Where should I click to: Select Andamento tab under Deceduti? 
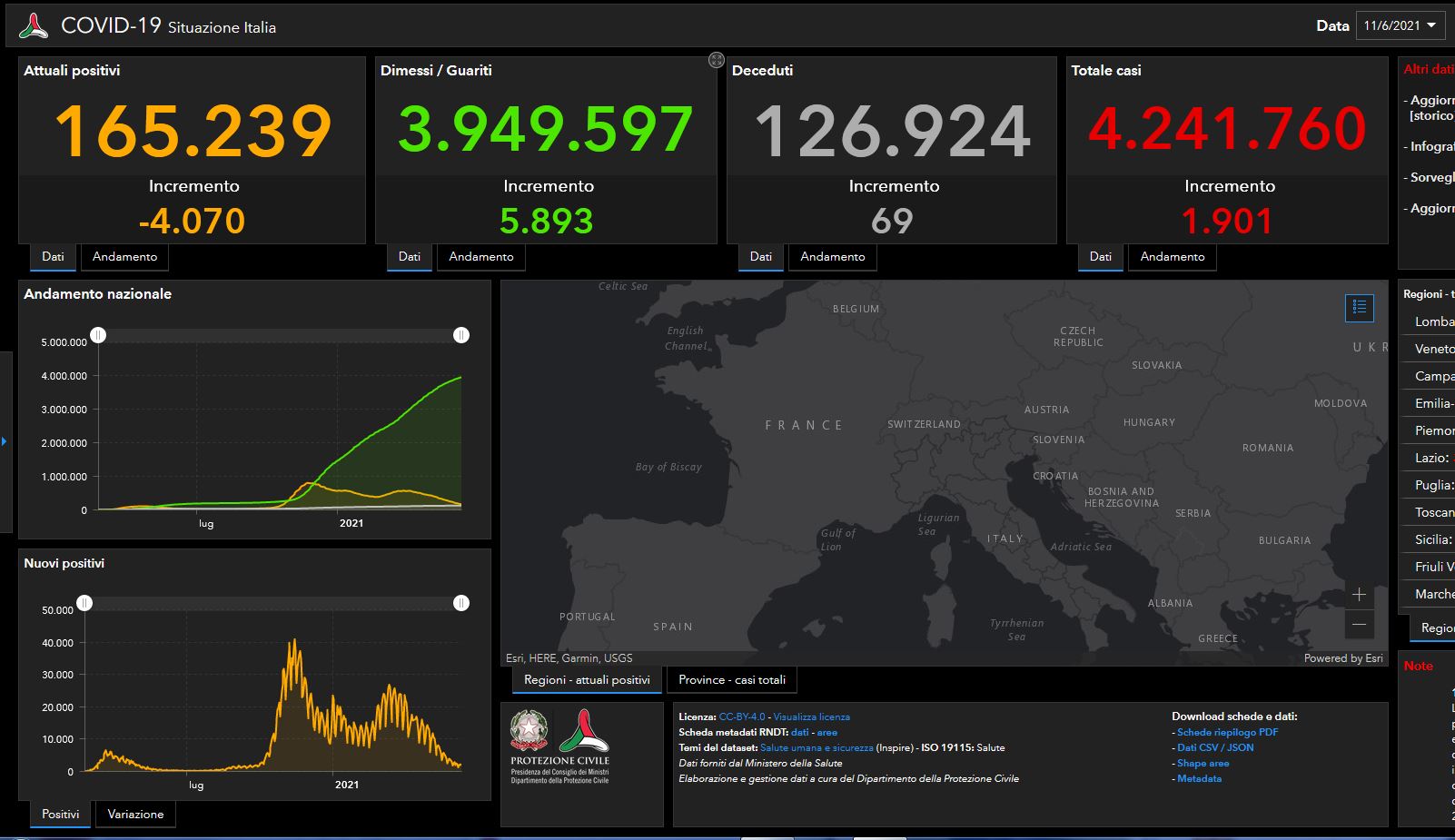coord(832,257)
